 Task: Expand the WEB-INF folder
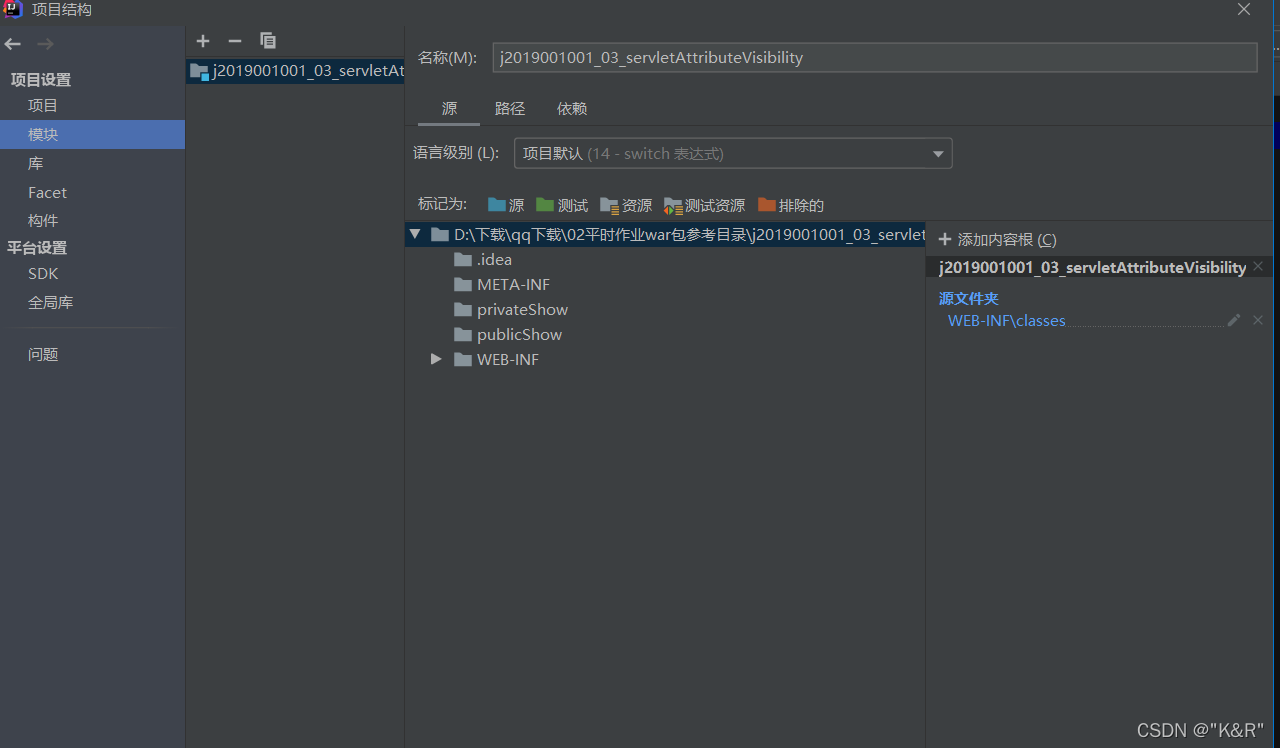point(436,359)
